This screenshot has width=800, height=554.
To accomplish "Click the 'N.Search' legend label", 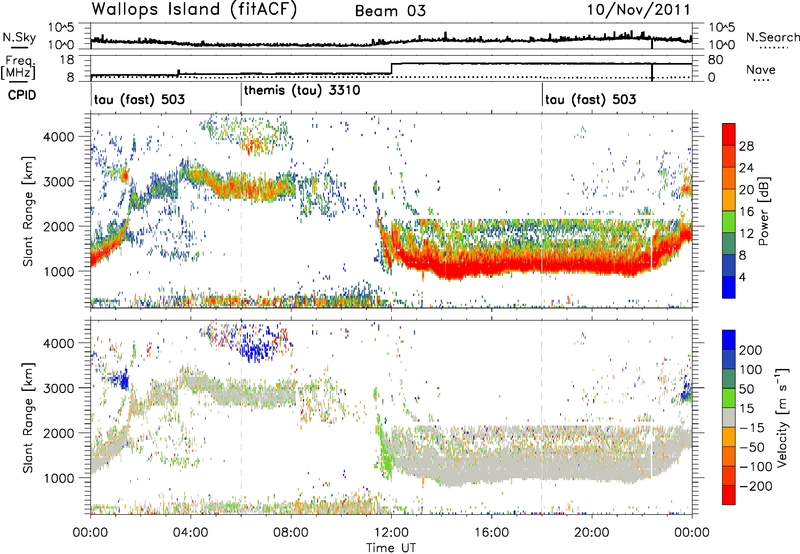I will (772, 37).
